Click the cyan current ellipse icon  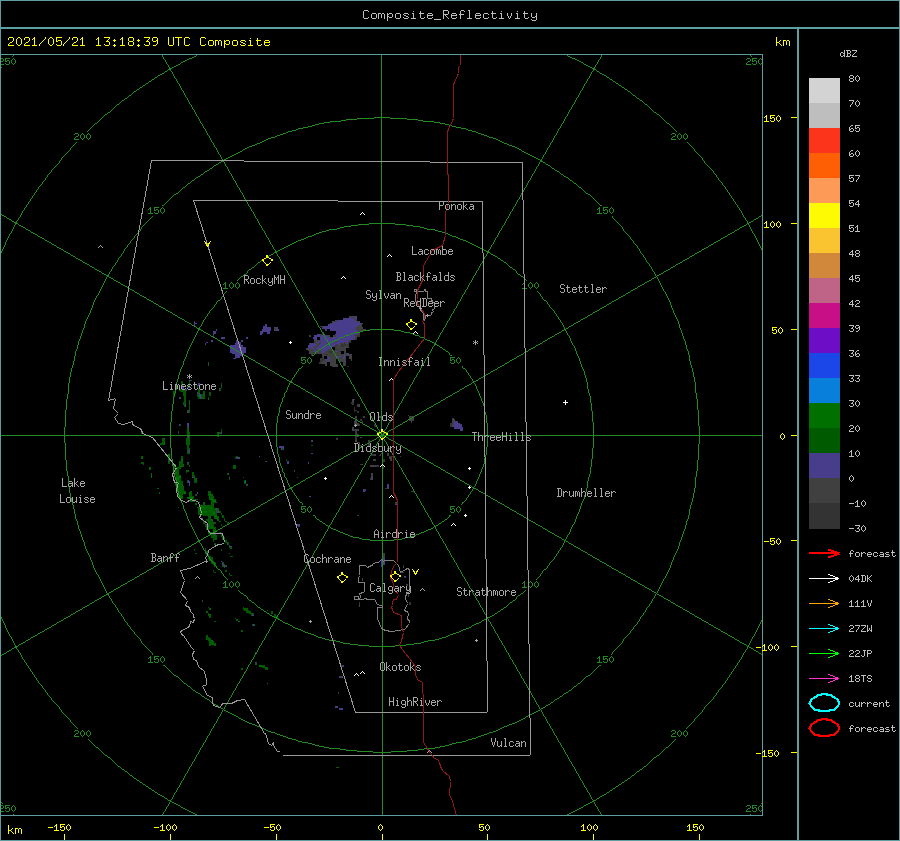pos(824,703)
